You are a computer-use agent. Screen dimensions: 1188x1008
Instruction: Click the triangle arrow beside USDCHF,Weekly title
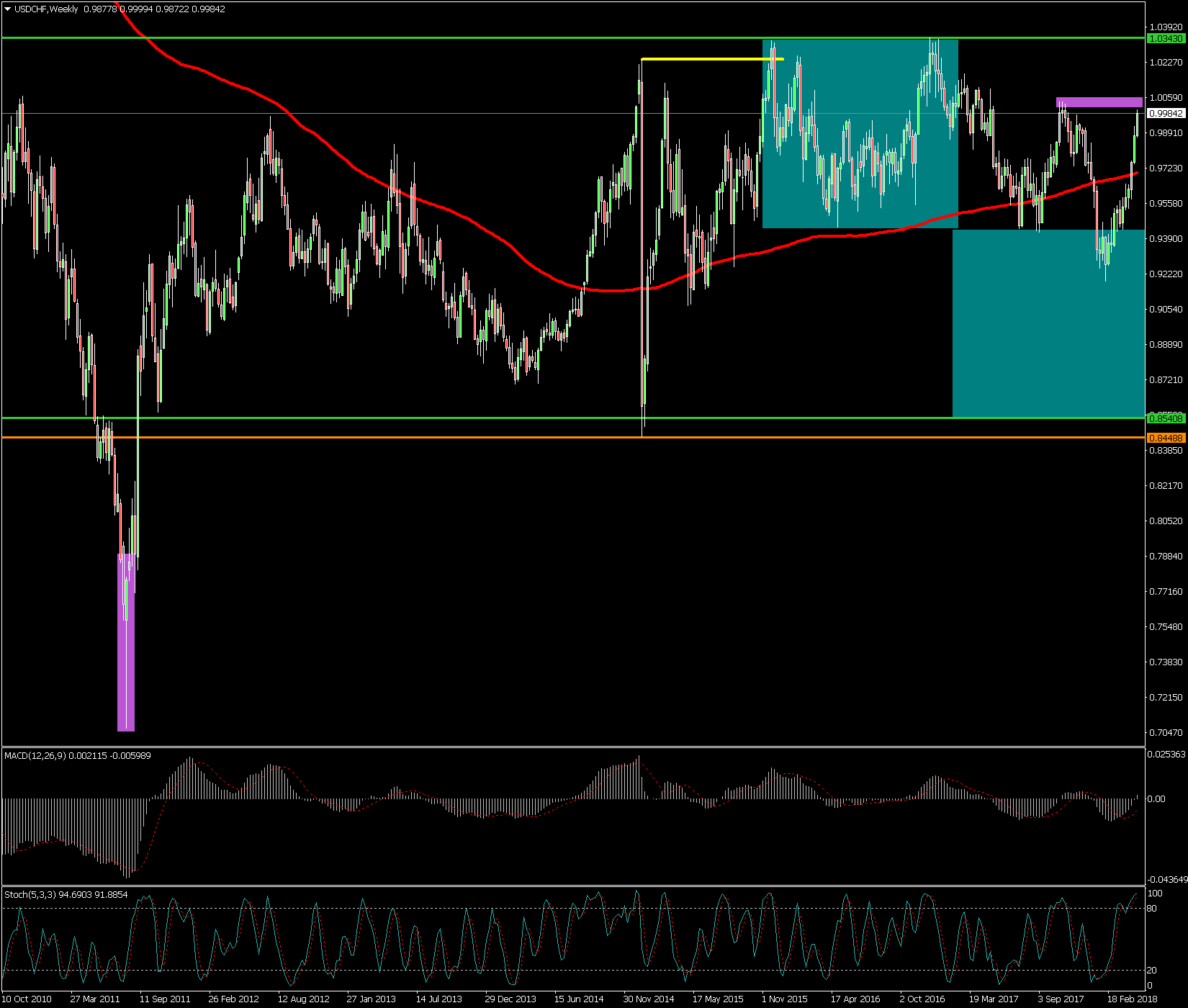tap(8, 9)
